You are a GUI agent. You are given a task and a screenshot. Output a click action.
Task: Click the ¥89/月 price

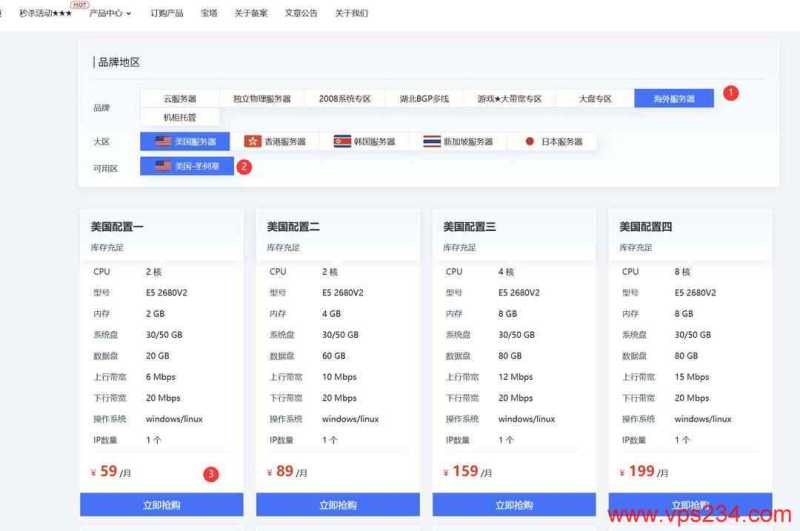coord(287,471)
